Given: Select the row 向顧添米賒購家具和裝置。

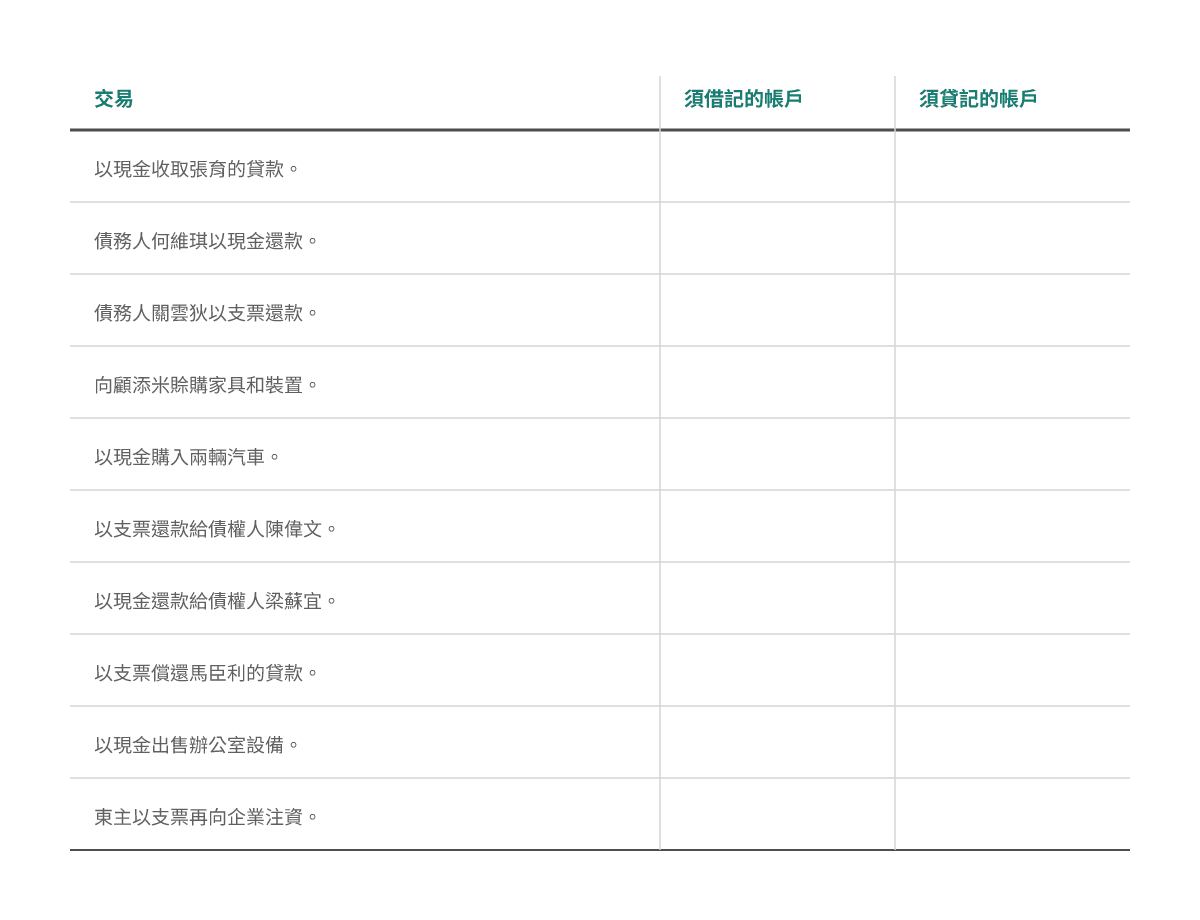Looking at the screenshot, I should point(600,383).
